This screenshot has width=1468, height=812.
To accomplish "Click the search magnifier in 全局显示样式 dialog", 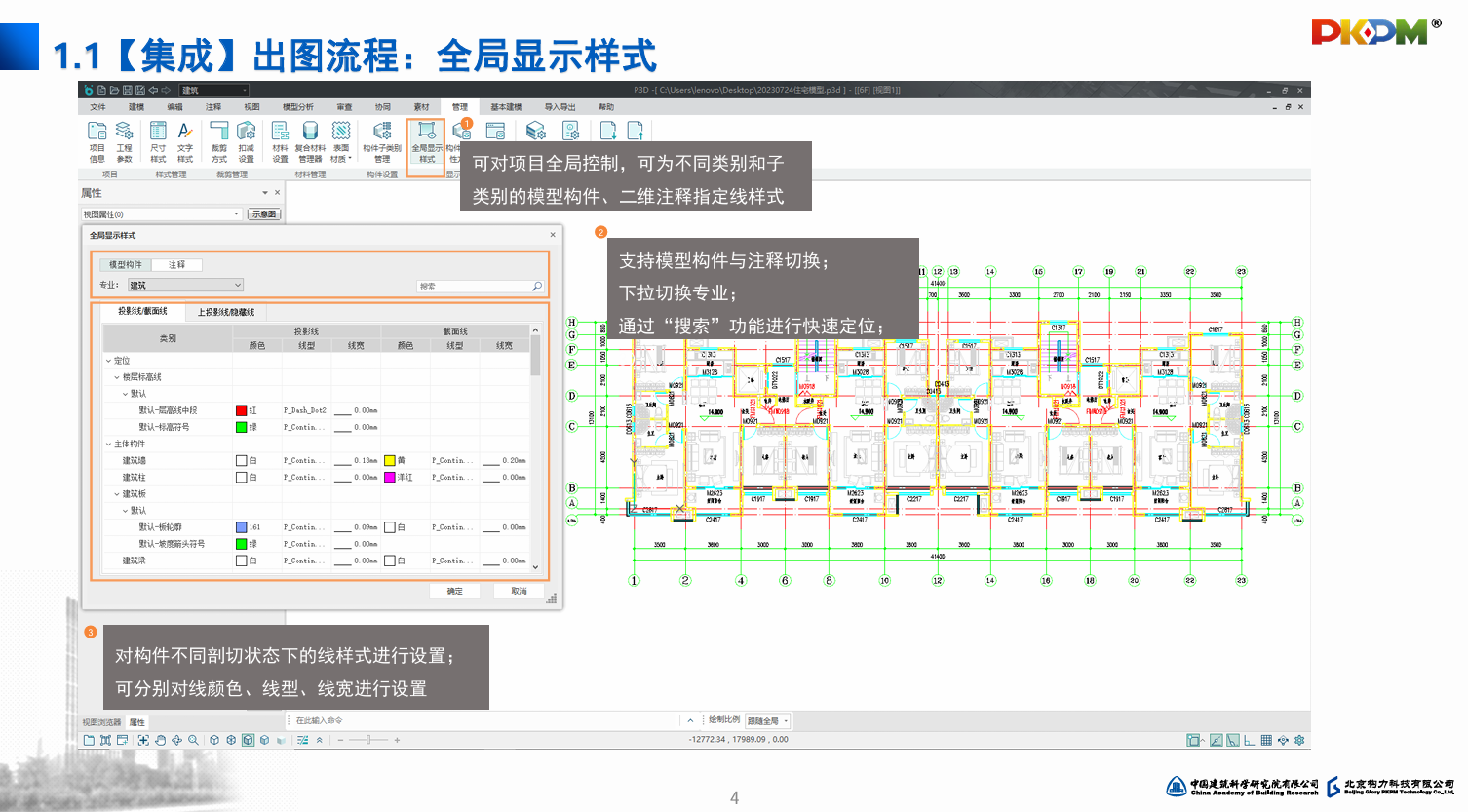I will click(x=536, y=287).
